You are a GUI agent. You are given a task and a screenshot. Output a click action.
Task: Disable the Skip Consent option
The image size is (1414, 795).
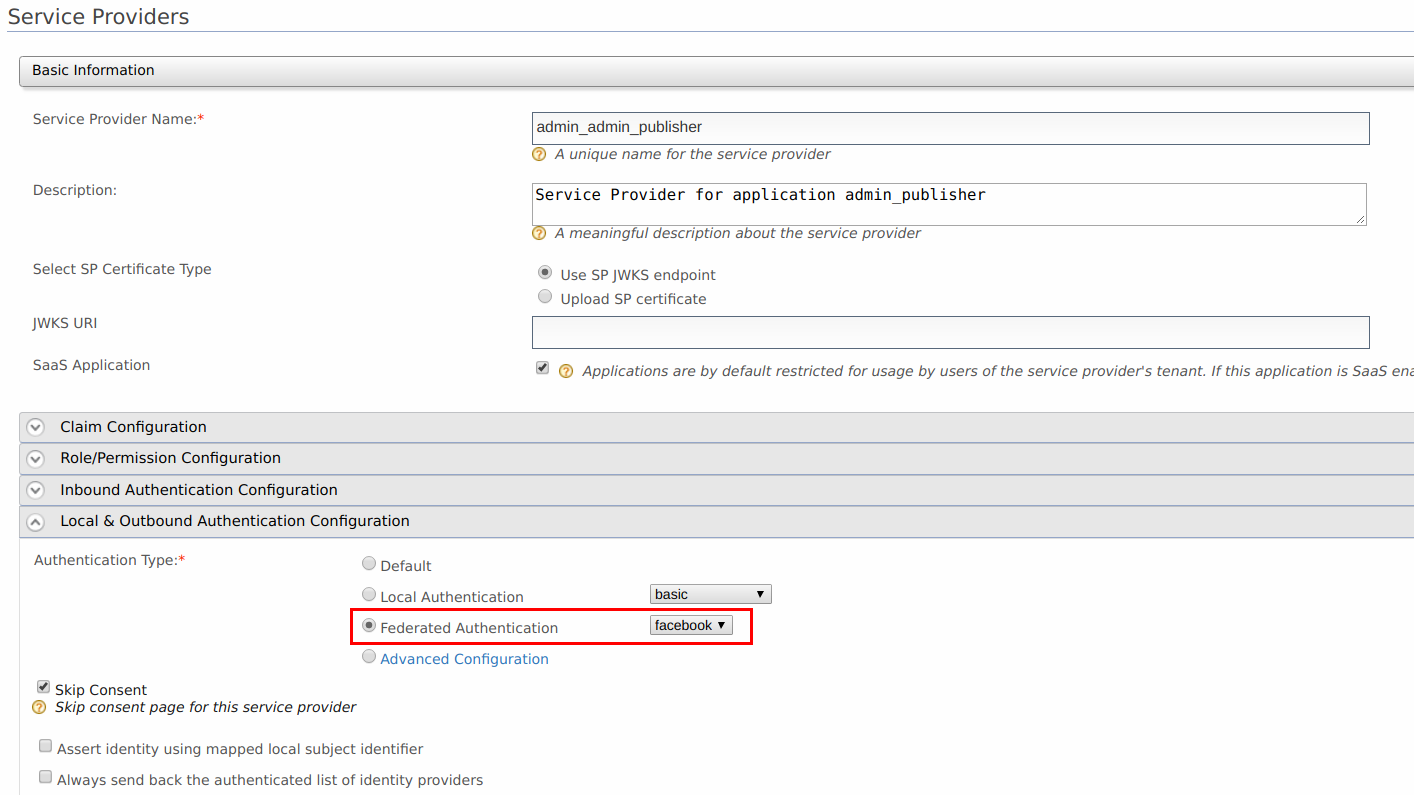click(x=43, y=686)
